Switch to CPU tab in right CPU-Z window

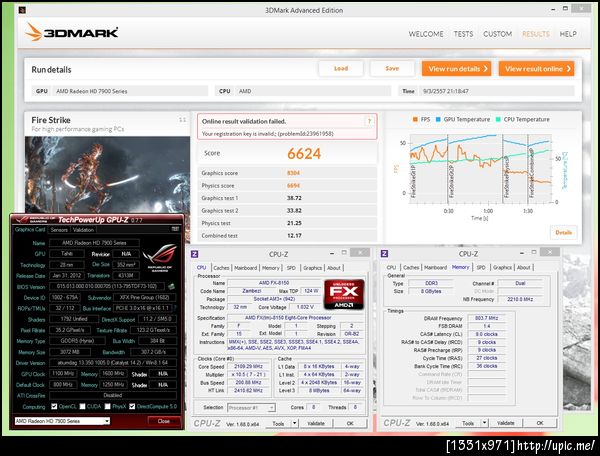[391, 267]
